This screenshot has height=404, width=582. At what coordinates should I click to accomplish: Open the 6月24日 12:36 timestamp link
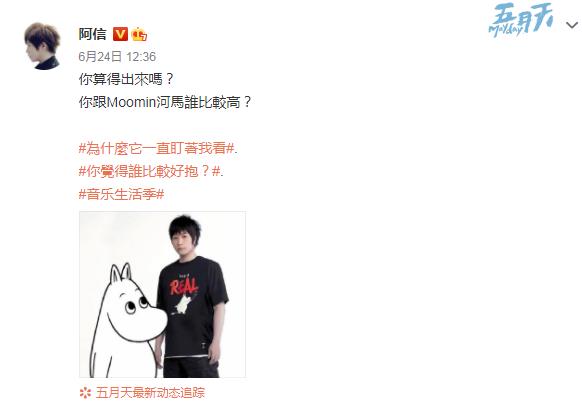pos(117,57)
